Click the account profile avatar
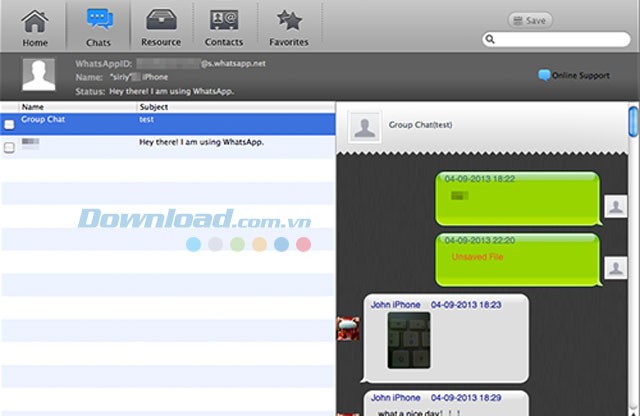This screenshot has width=640, height=416. [39, 75]
